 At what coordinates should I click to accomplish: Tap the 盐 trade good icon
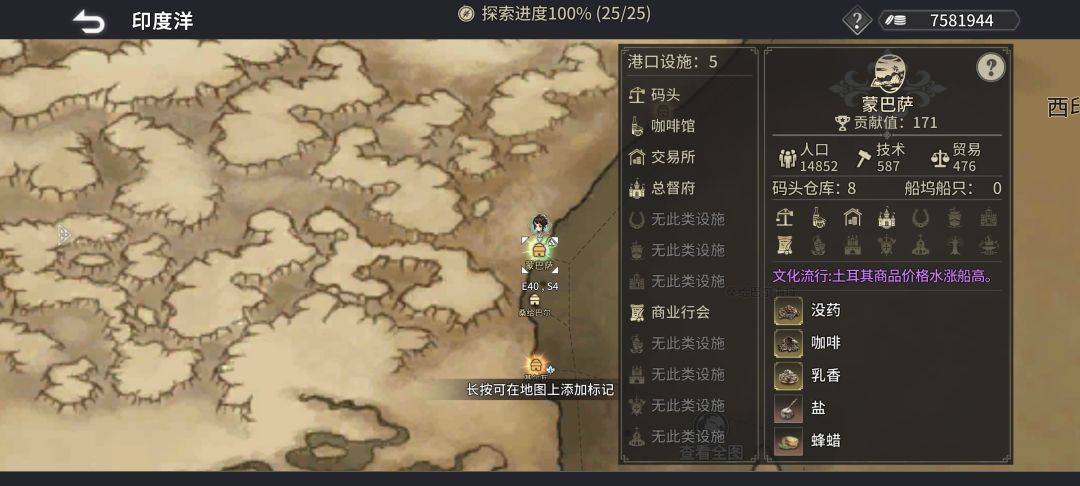point(788,408)
